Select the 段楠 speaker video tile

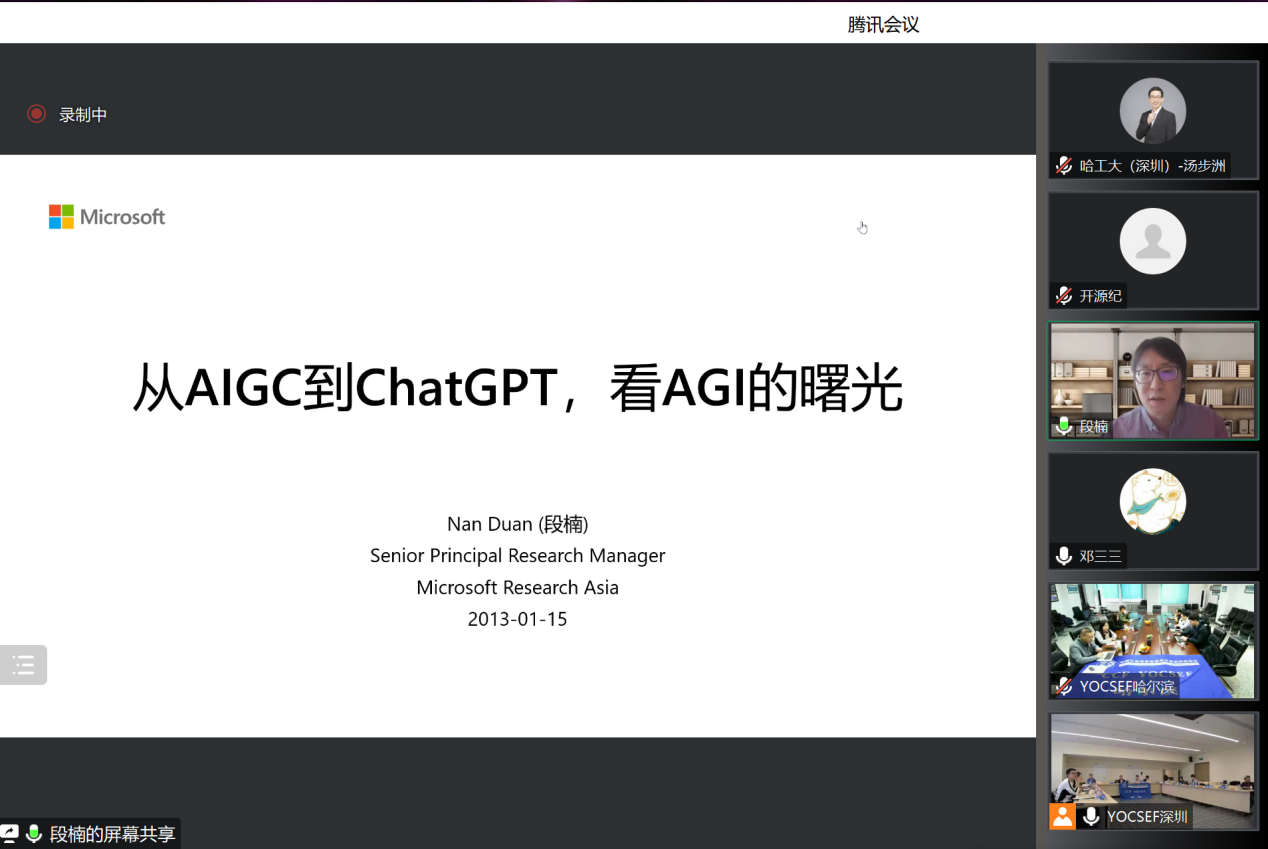click(1153, 381)
